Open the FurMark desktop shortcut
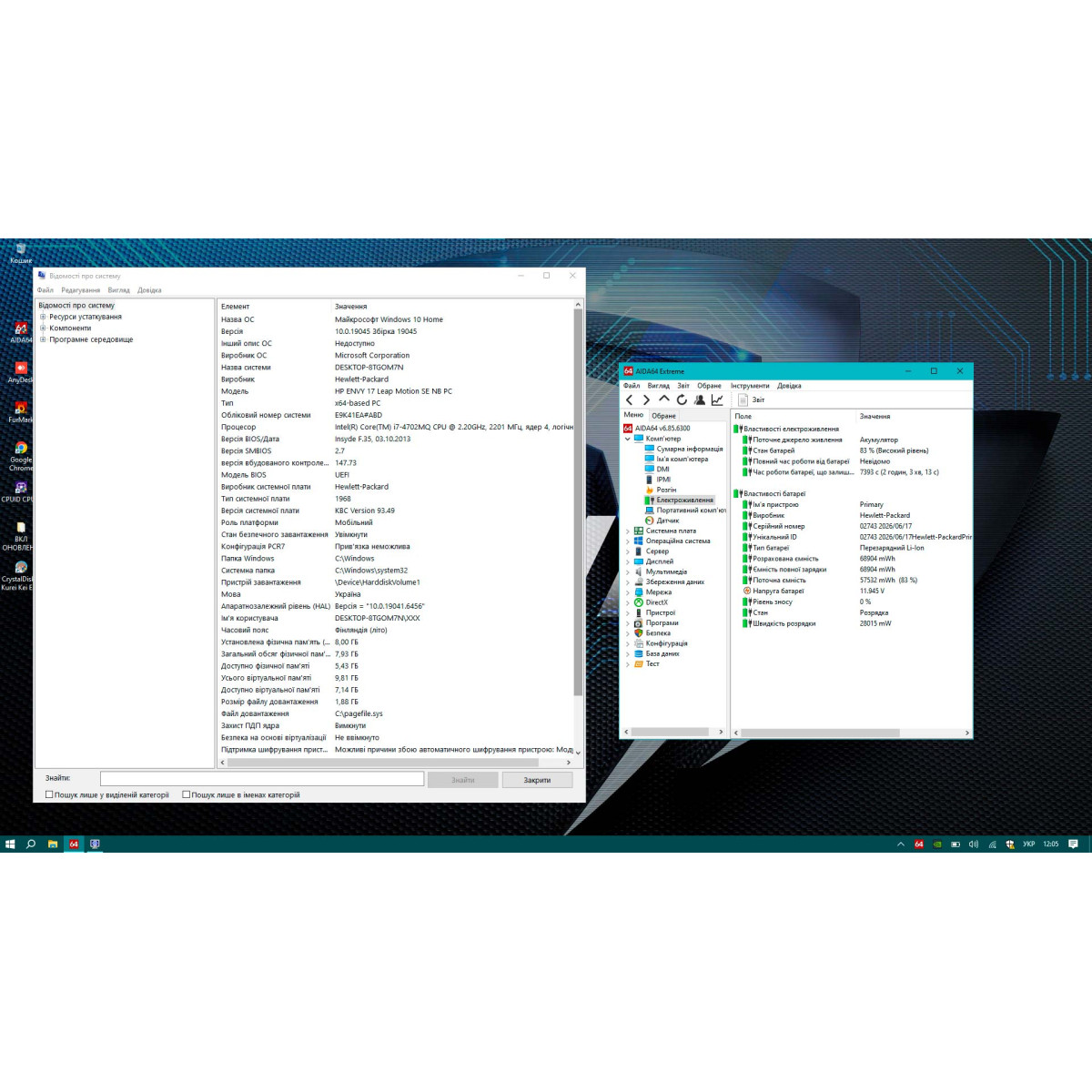The height and width of the screenshot is (1092, 1092). pos(20,412)
